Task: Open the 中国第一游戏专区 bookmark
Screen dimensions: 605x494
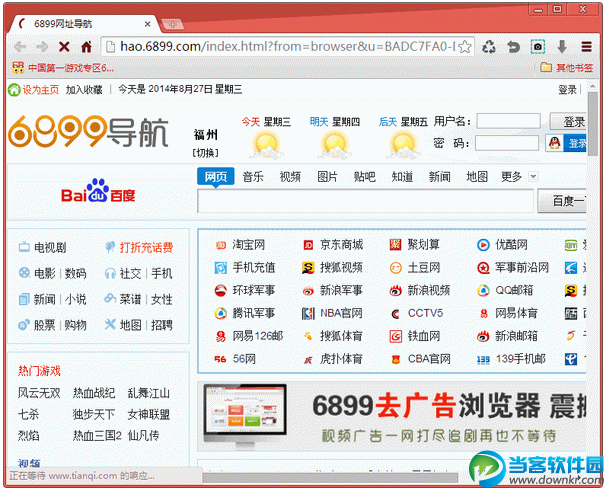Action: pos(63,68)
